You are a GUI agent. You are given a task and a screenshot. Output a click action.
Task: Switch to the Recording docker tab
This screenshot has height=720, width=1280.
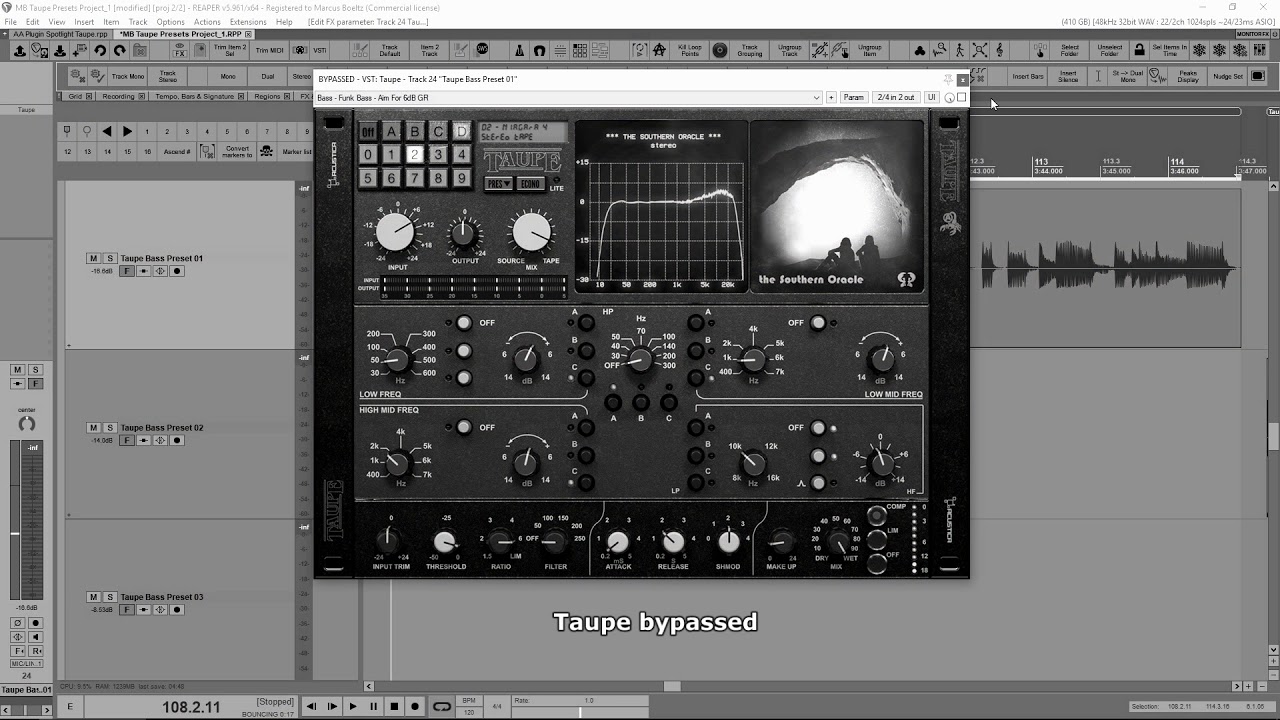[x=118, y=97]
